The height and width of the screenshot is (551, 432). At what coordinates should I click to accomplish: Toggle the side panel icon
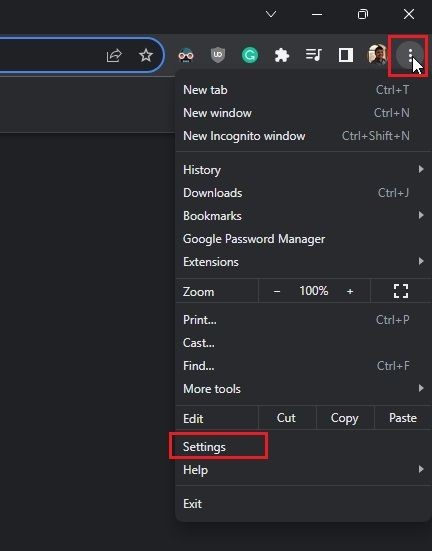pyautogui.click(x=346, y=55)
